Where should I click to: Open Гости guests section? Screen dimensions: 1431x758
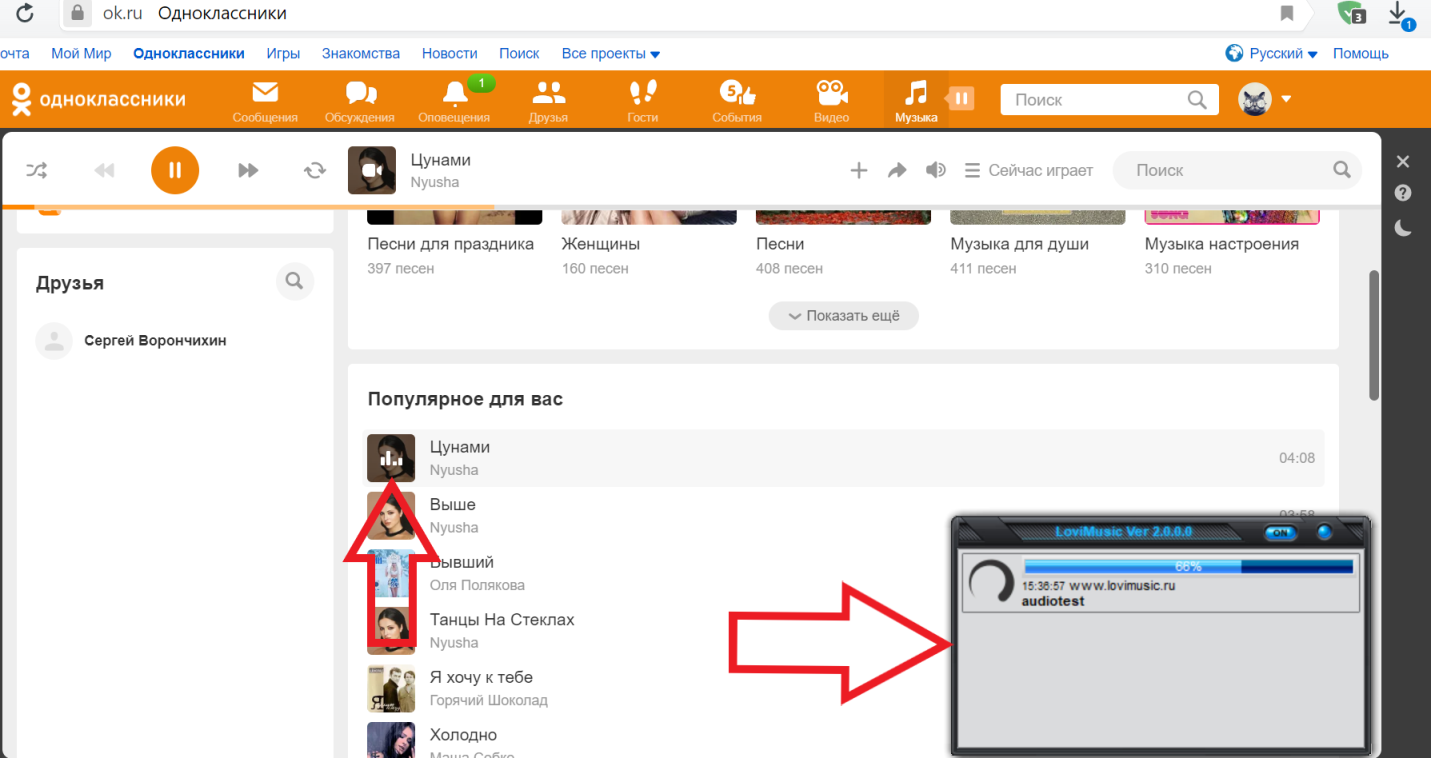[x=643, y=102]
